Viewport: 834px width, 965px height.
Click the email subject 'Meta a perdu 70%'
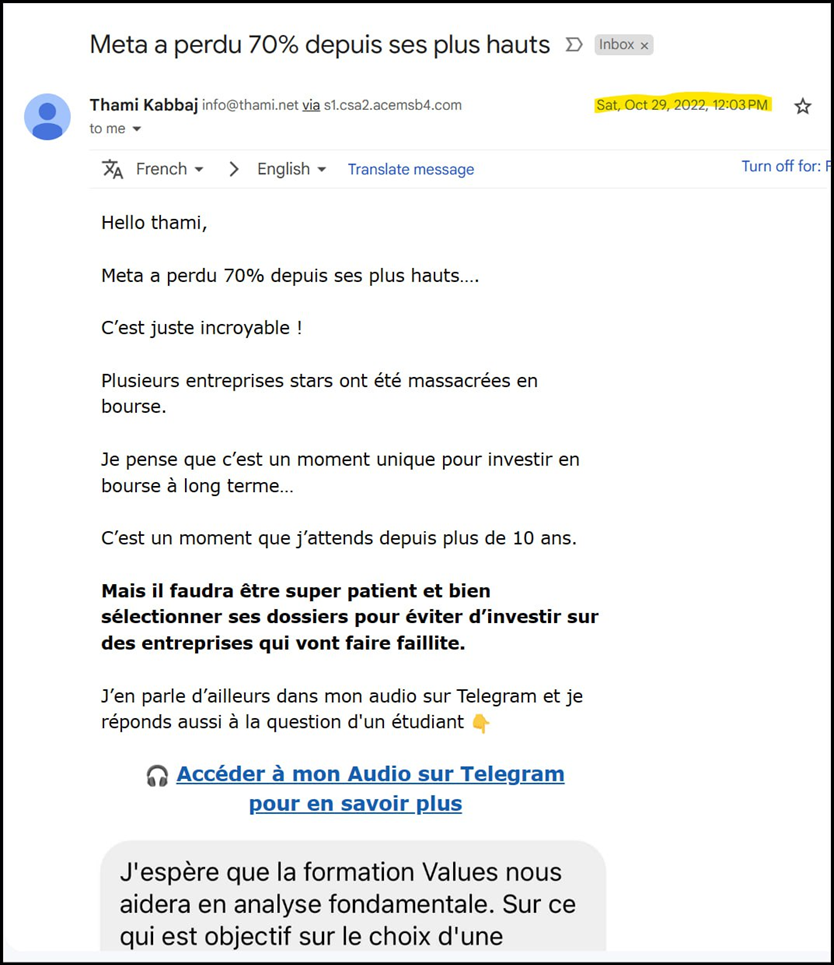[319, 45]
